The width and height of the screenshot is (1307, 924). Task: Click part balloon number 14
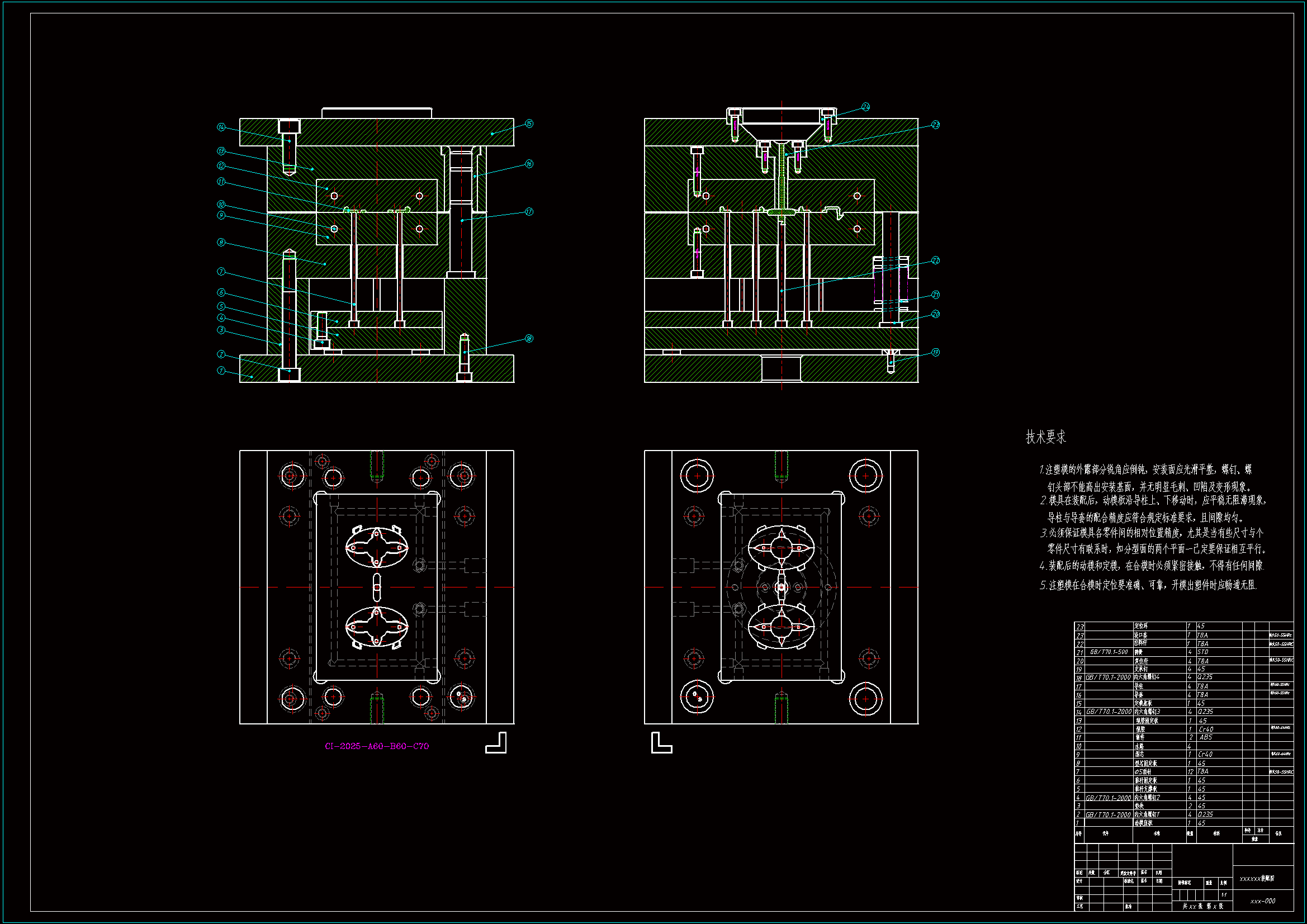(221, 127)
